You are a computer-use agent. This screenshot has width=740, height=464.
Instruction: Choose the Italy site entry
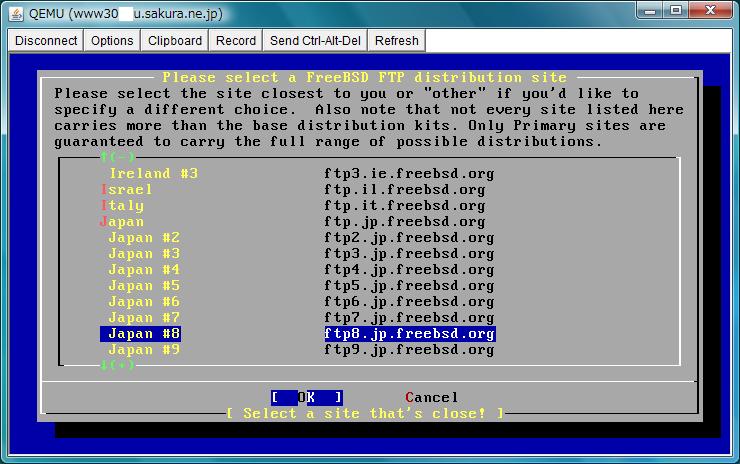[x=123, y=206]
